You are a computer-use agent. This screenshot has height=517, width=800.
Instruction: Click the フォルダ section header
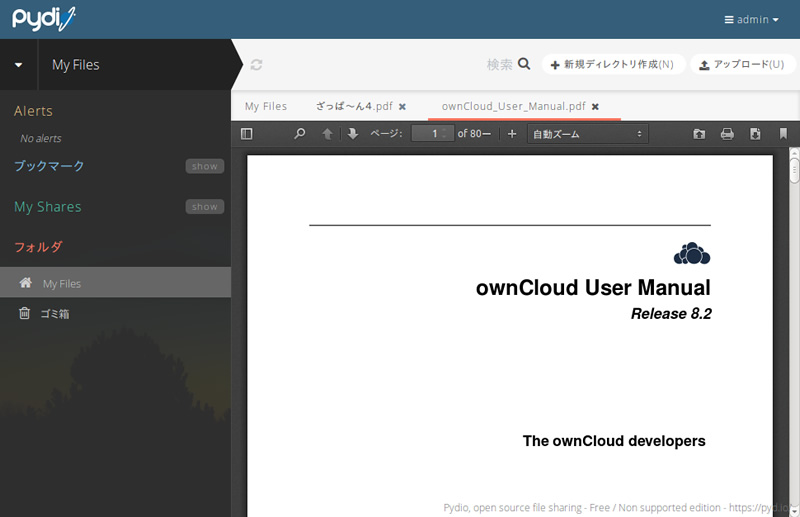(x=38, y=247)
